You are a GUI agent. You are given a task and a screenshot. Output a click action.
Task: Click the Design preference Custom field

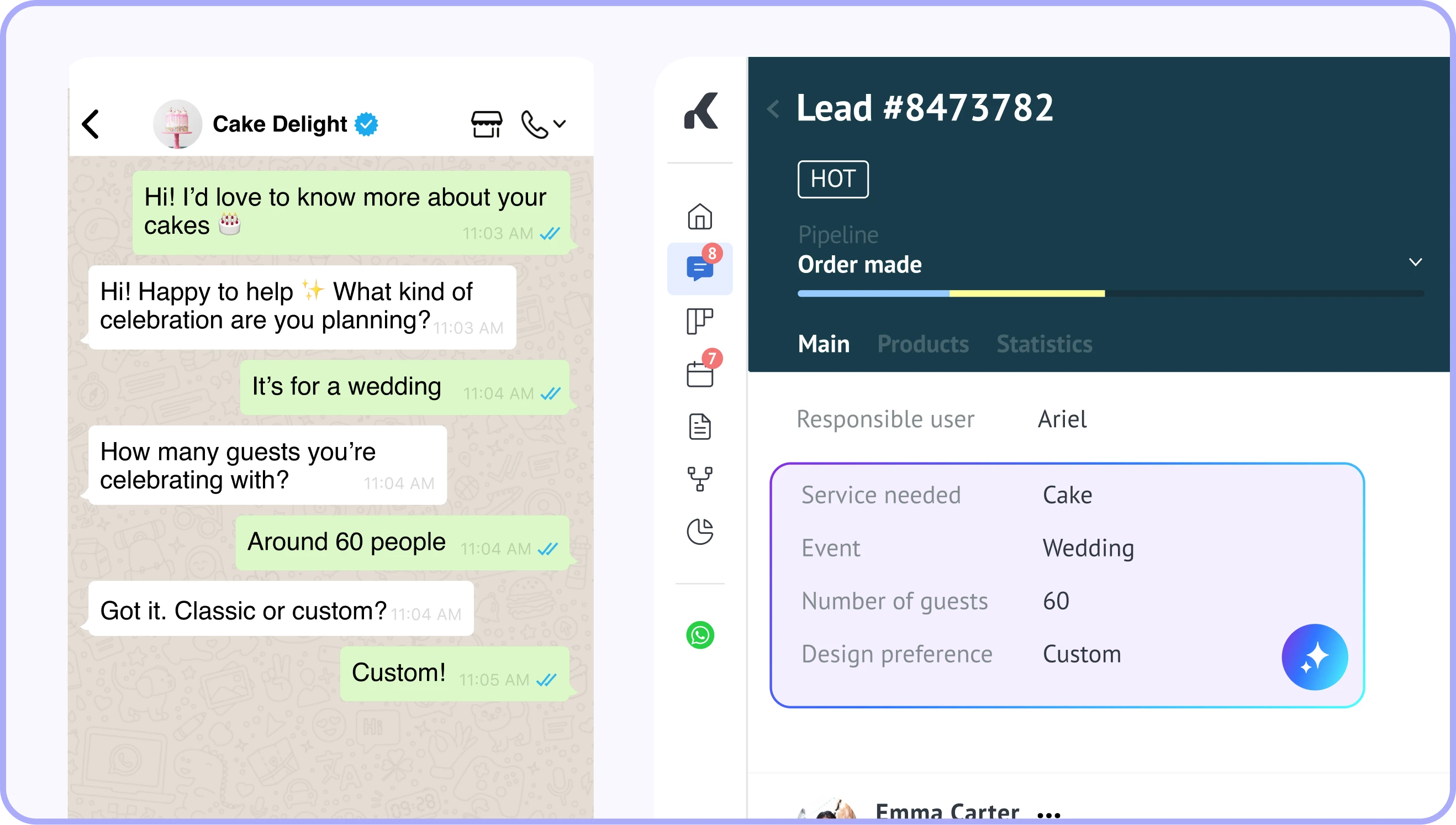coord(1082,654)
